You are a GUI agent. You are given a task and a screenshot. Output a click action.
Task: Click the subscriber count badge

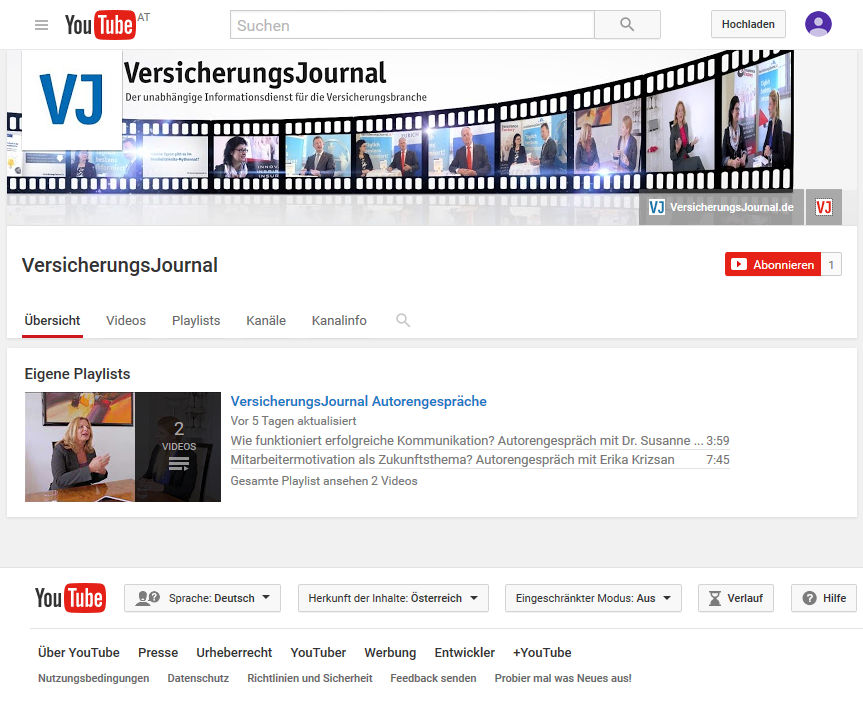coord(831,265)
